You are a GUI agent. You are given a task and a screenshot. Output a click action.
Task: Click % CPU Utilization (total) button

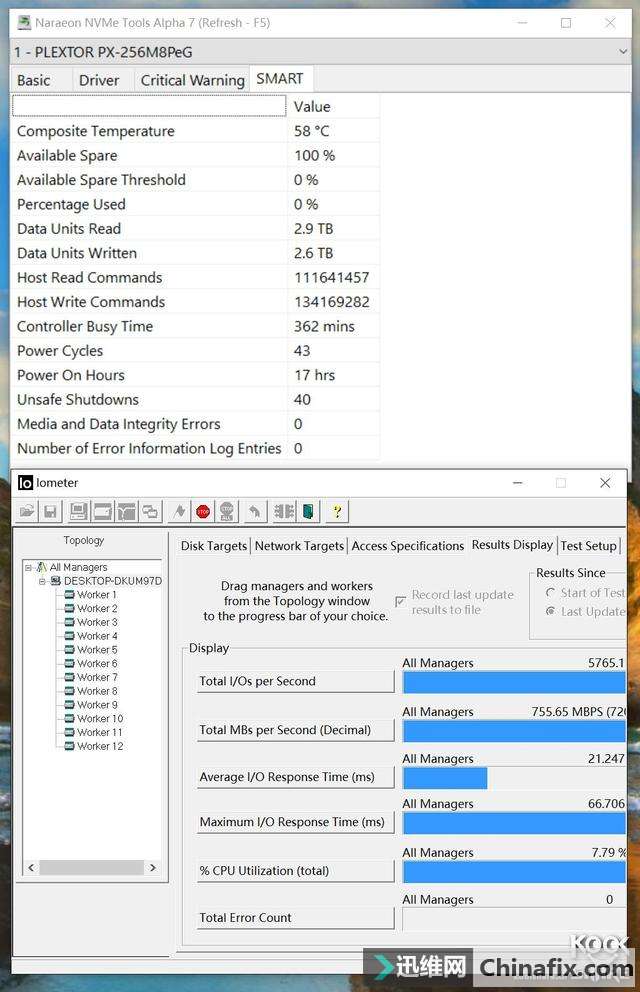[x=295, y=871]
